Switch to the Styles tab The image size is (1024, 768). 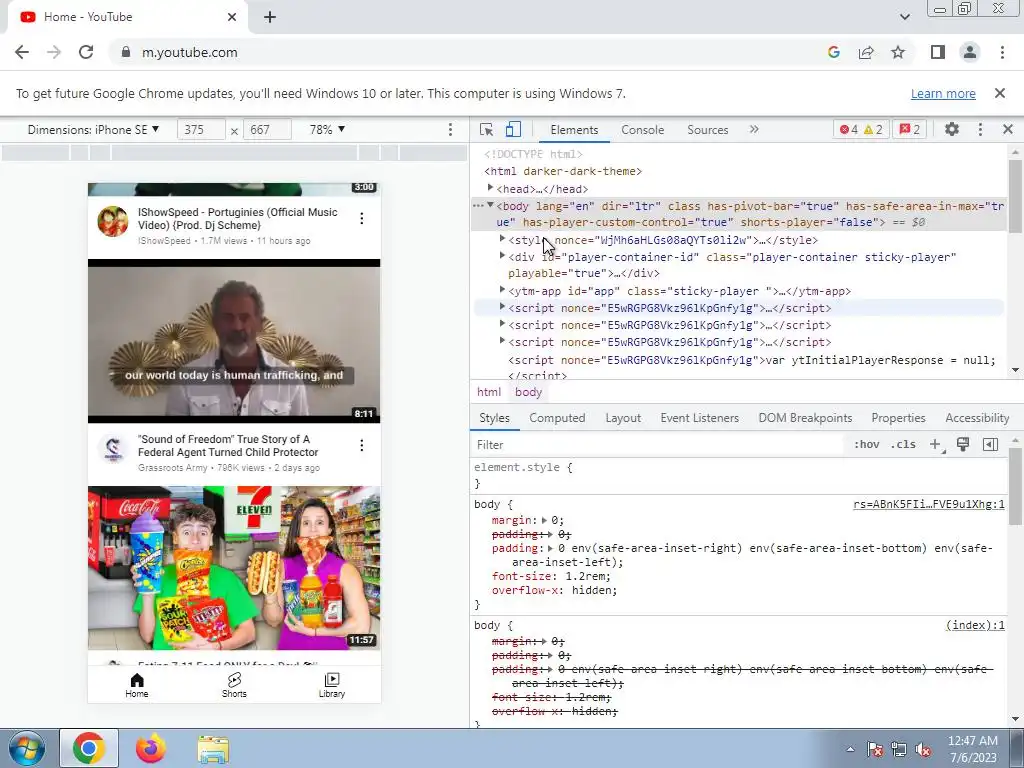pos(494,418)
